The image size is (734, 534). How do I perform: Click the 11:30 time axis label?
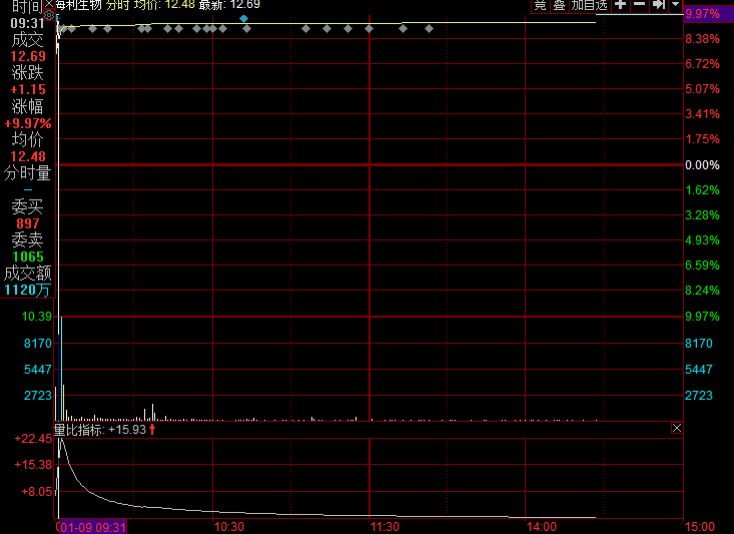point(385,527)
